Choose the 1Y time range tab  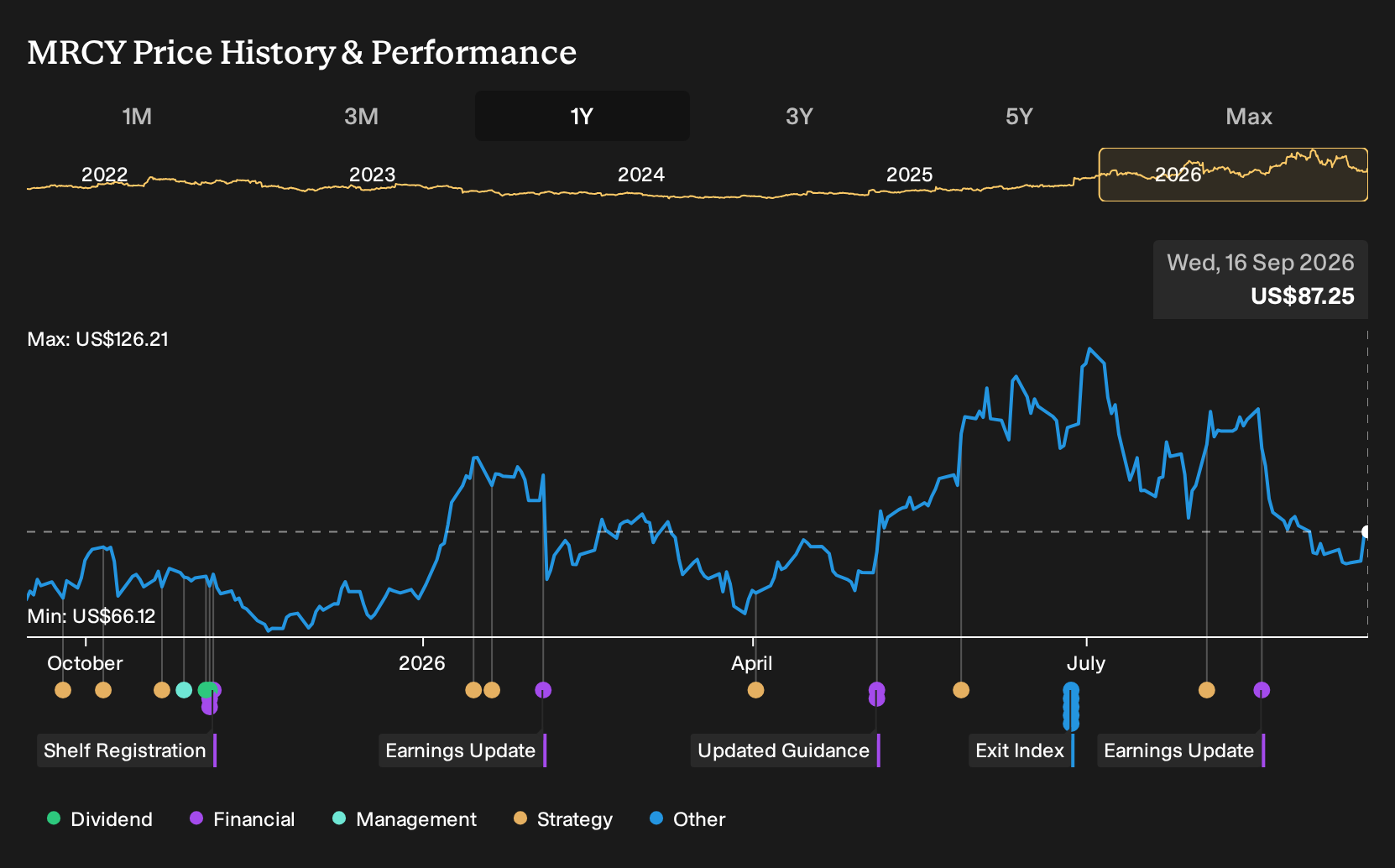[582, 116]
